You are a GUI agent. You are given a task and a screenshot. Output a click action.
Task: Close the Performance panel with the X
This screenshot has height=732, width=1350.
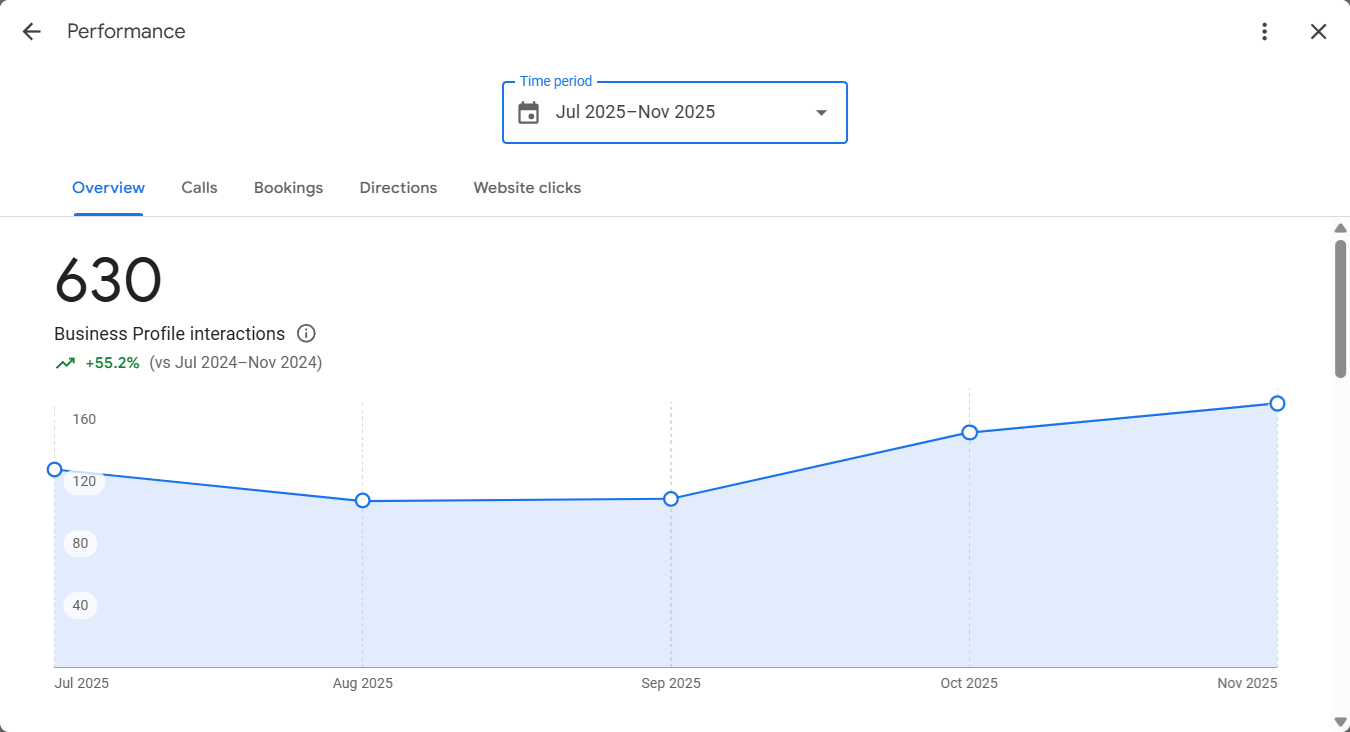pos(1318,31)
